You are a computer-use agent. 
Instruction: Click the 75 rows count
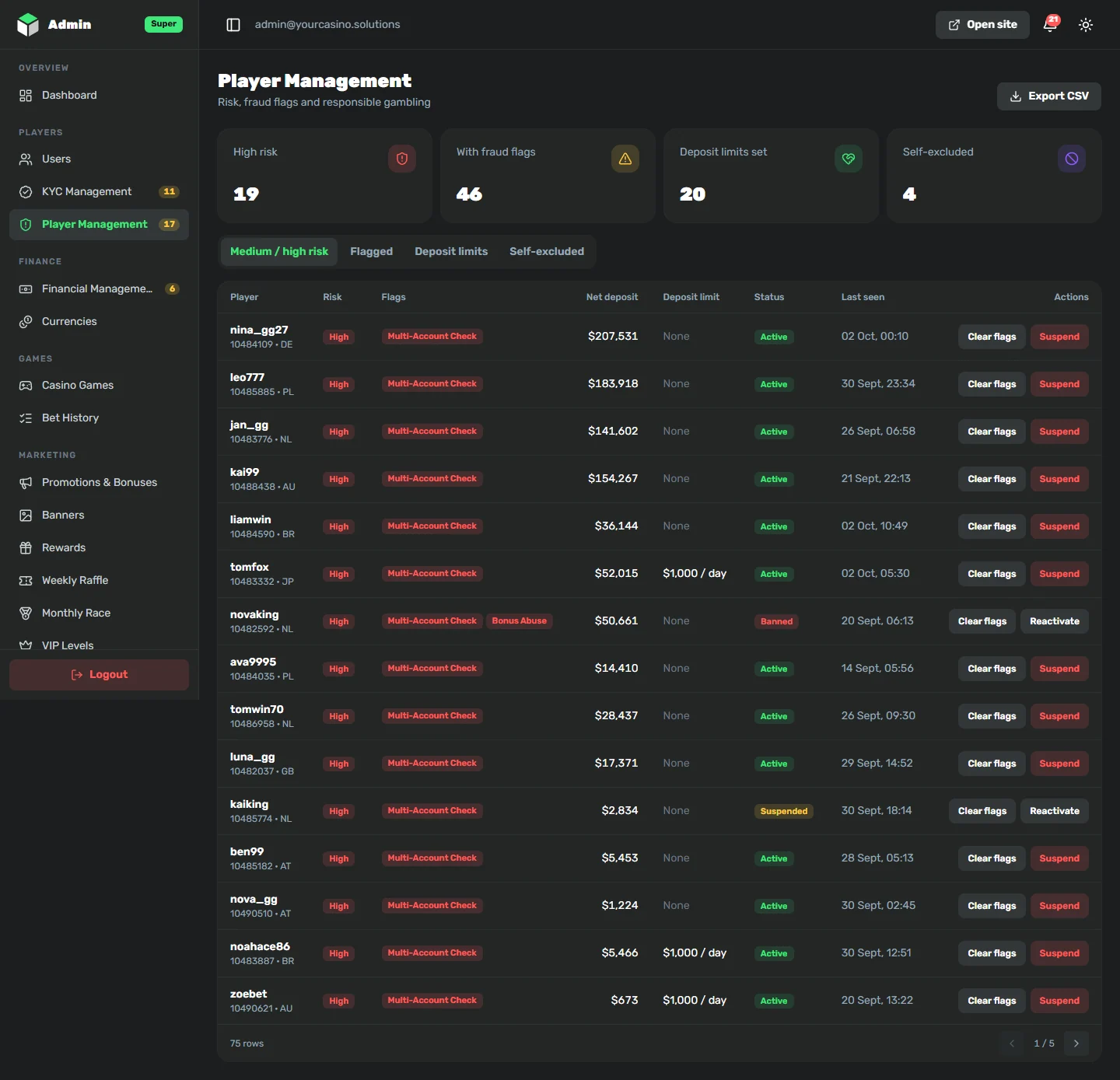point(247,1043)
